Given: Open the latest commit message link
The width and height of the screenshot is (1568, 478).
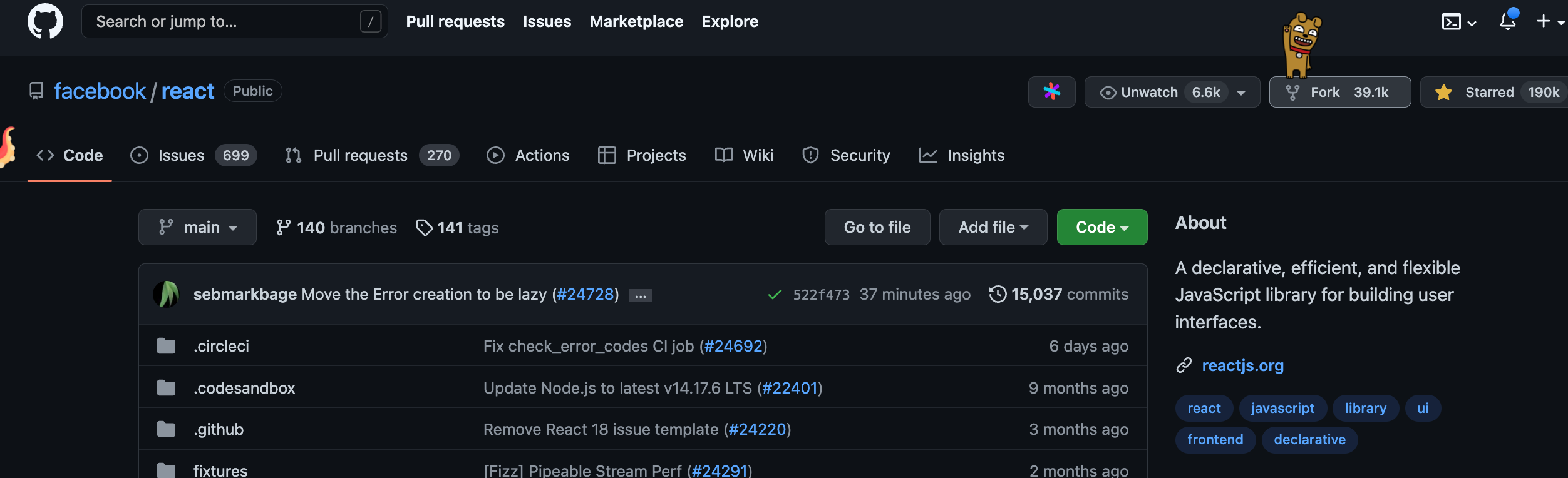Looking at the screenshot, I should [424, 294].
